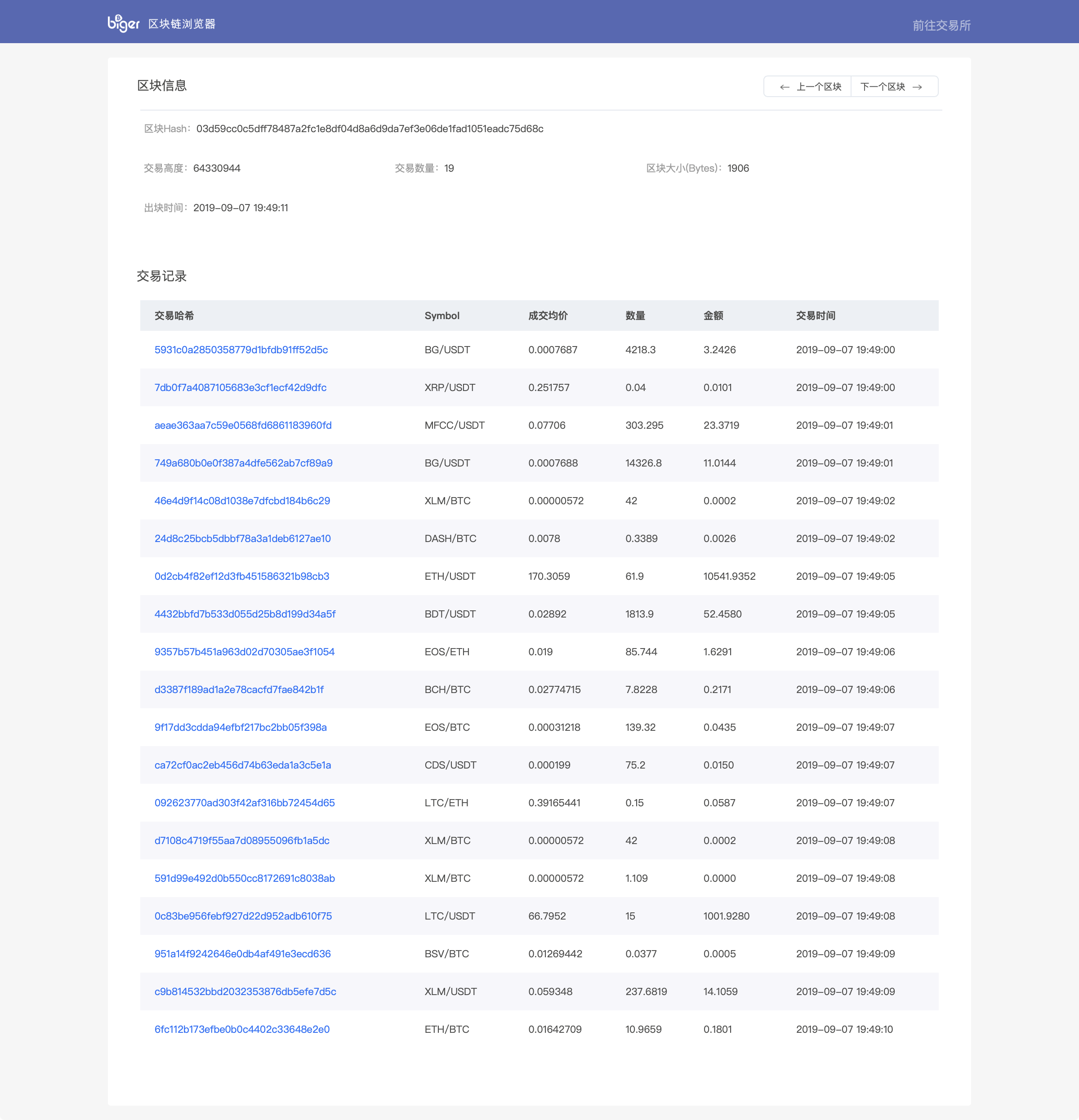This screenshot has height=1120, width=1079.
Task: Open the LTC/USDT transaction 0c83be956febf...
Action: point(243,916)
